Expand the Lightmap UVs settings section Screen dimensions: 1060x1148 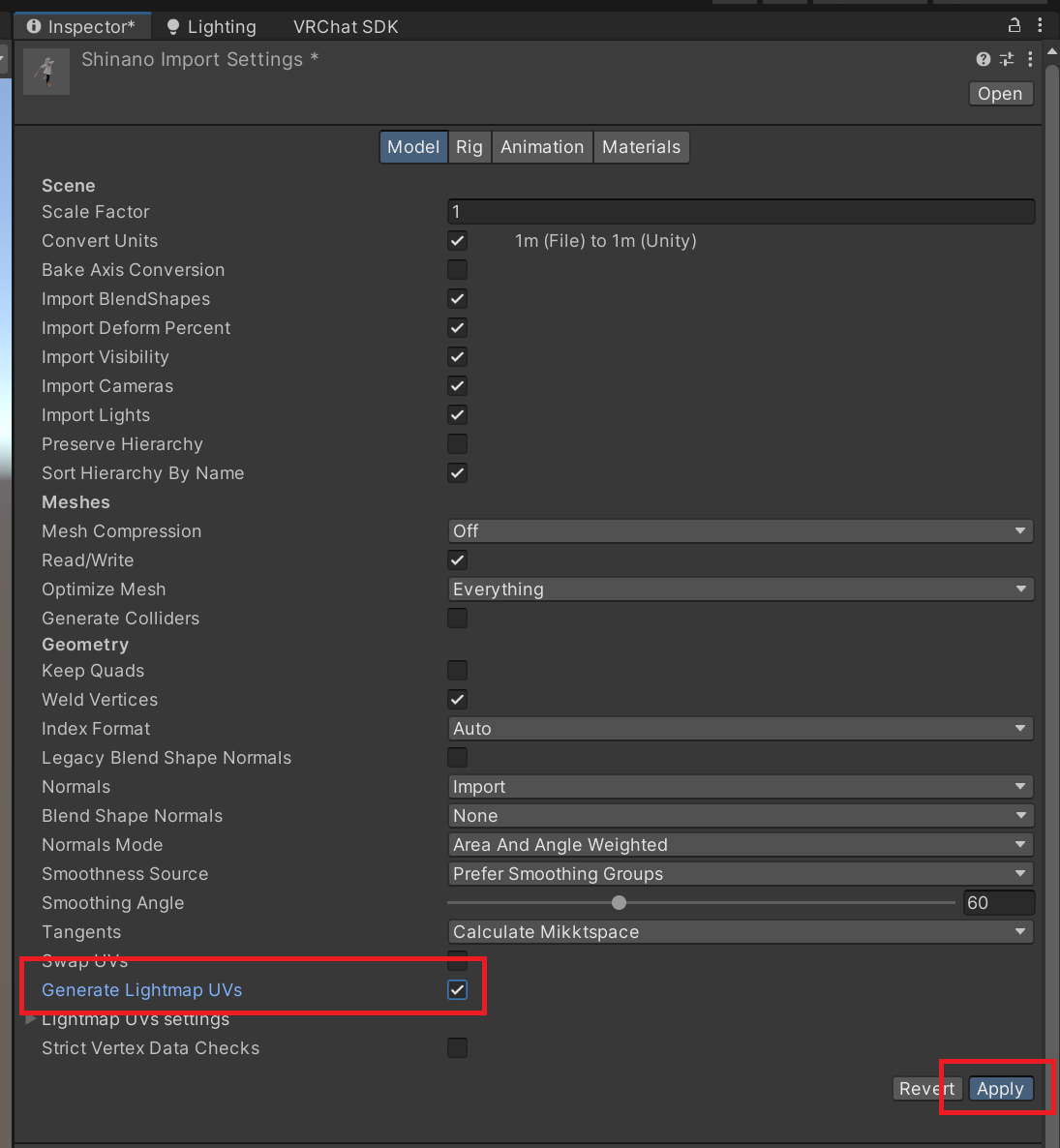[30, 1019]
